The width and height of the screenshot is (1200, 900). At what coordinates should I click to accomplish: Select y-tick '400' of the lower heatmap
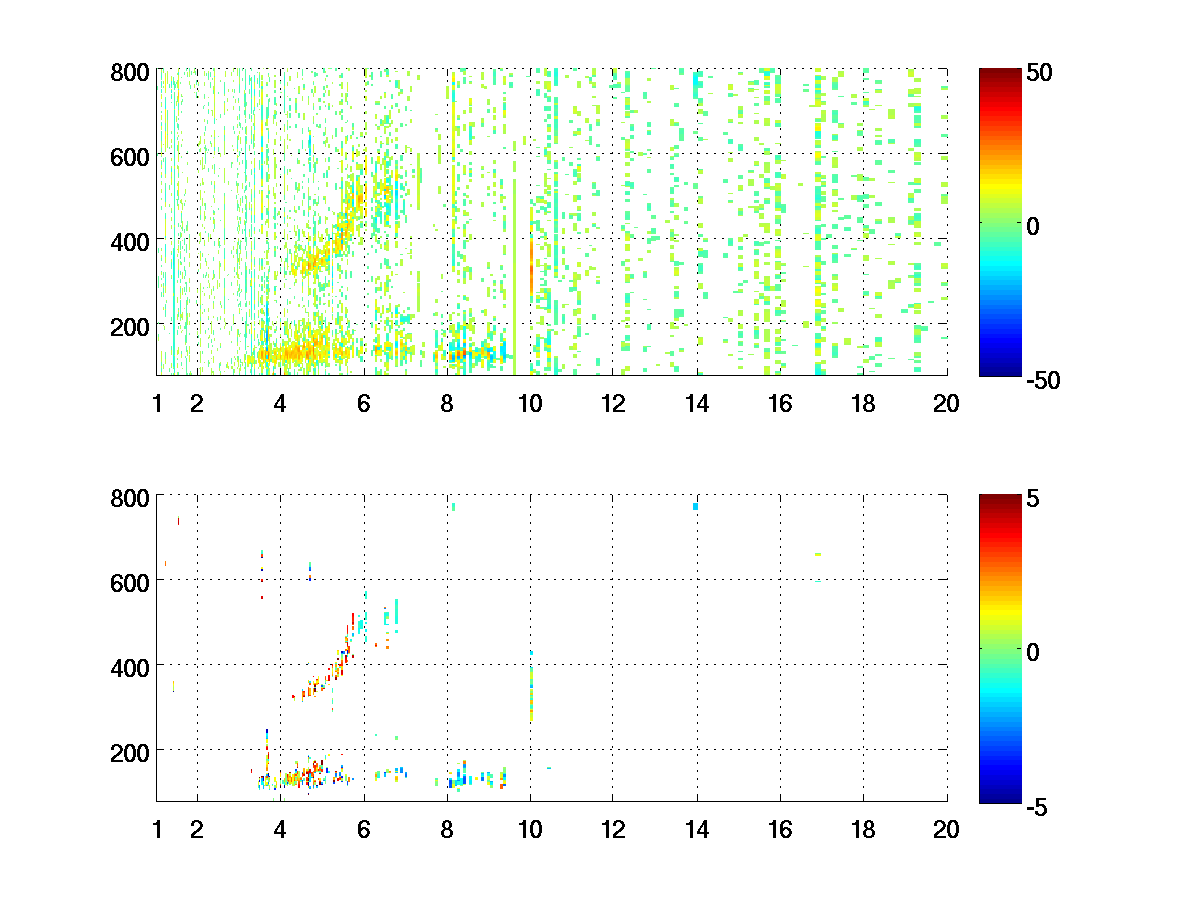point(130,666)
